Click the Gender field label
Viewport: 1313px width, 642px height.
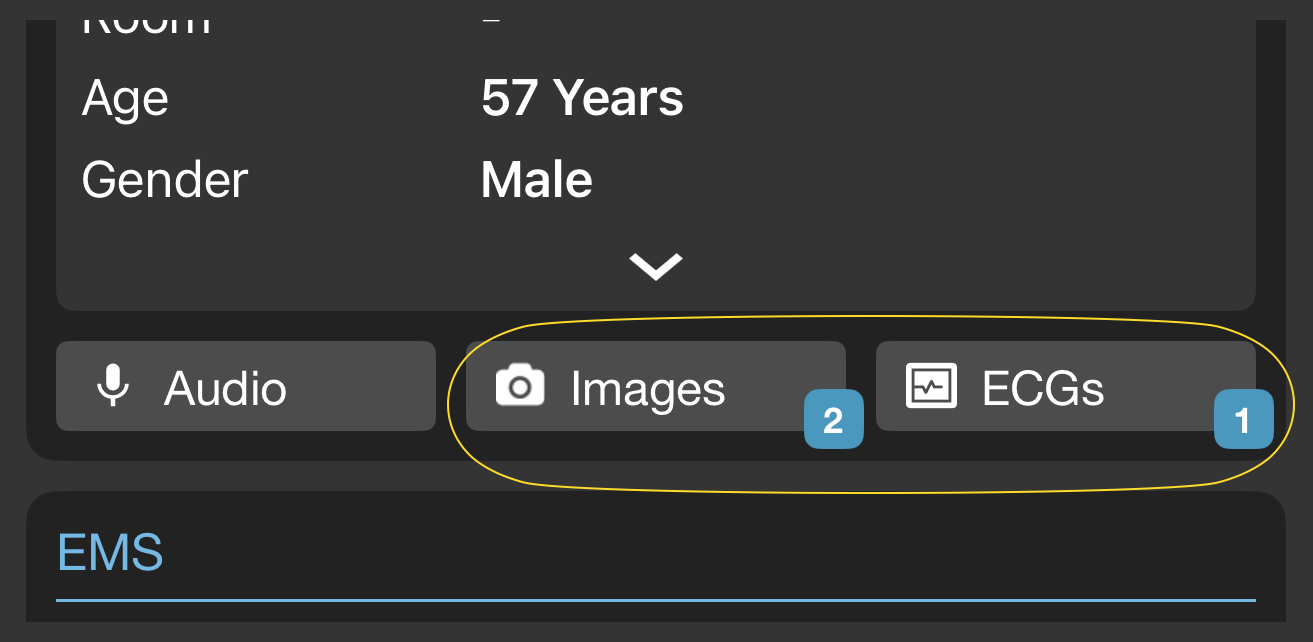(165, 181)
